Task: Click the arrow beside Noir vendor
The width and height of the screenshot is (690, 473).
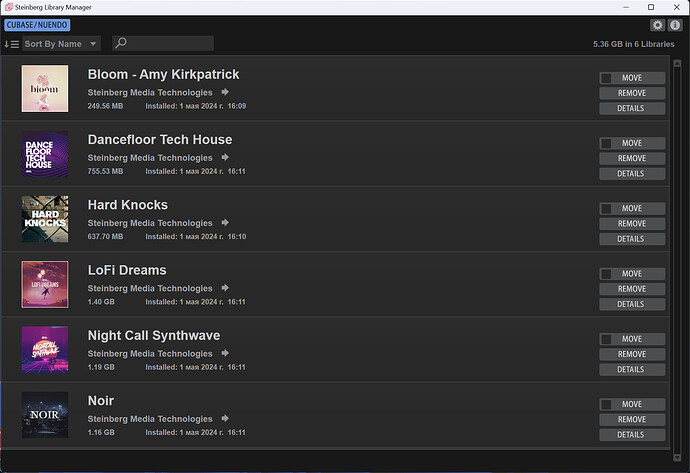Action: pyautogui.click(x=225, y=418)
